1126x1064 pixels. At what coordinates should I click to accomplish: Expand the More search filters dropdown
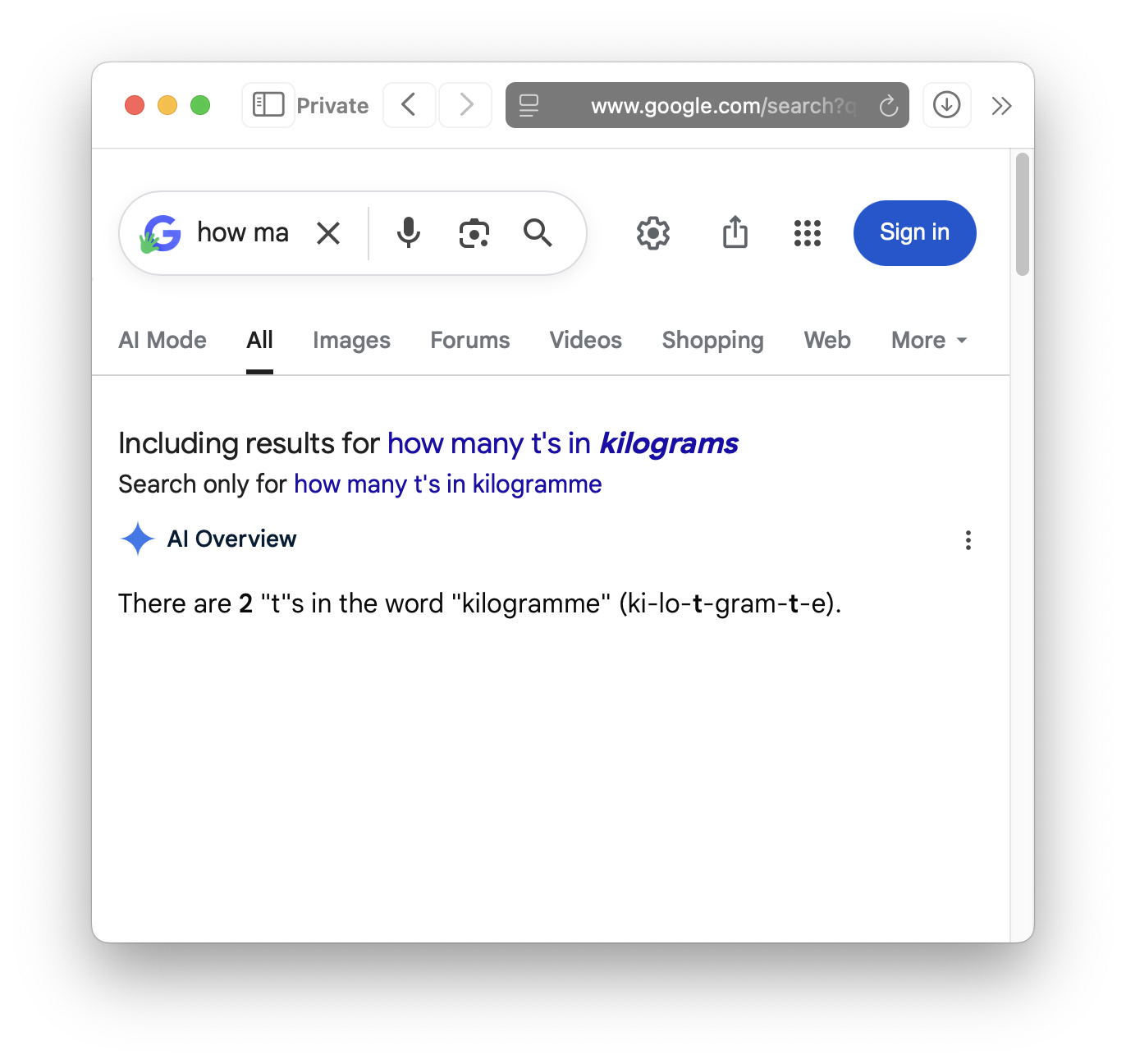[929, 340]
